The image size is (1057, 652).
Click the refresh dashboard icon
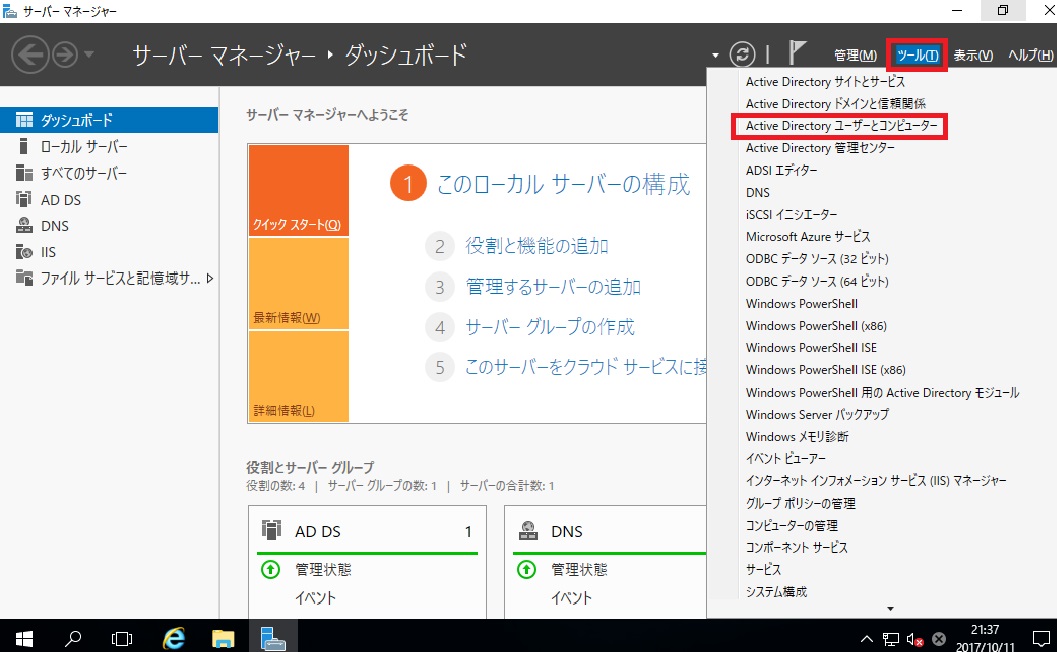[x=742, y=54]
